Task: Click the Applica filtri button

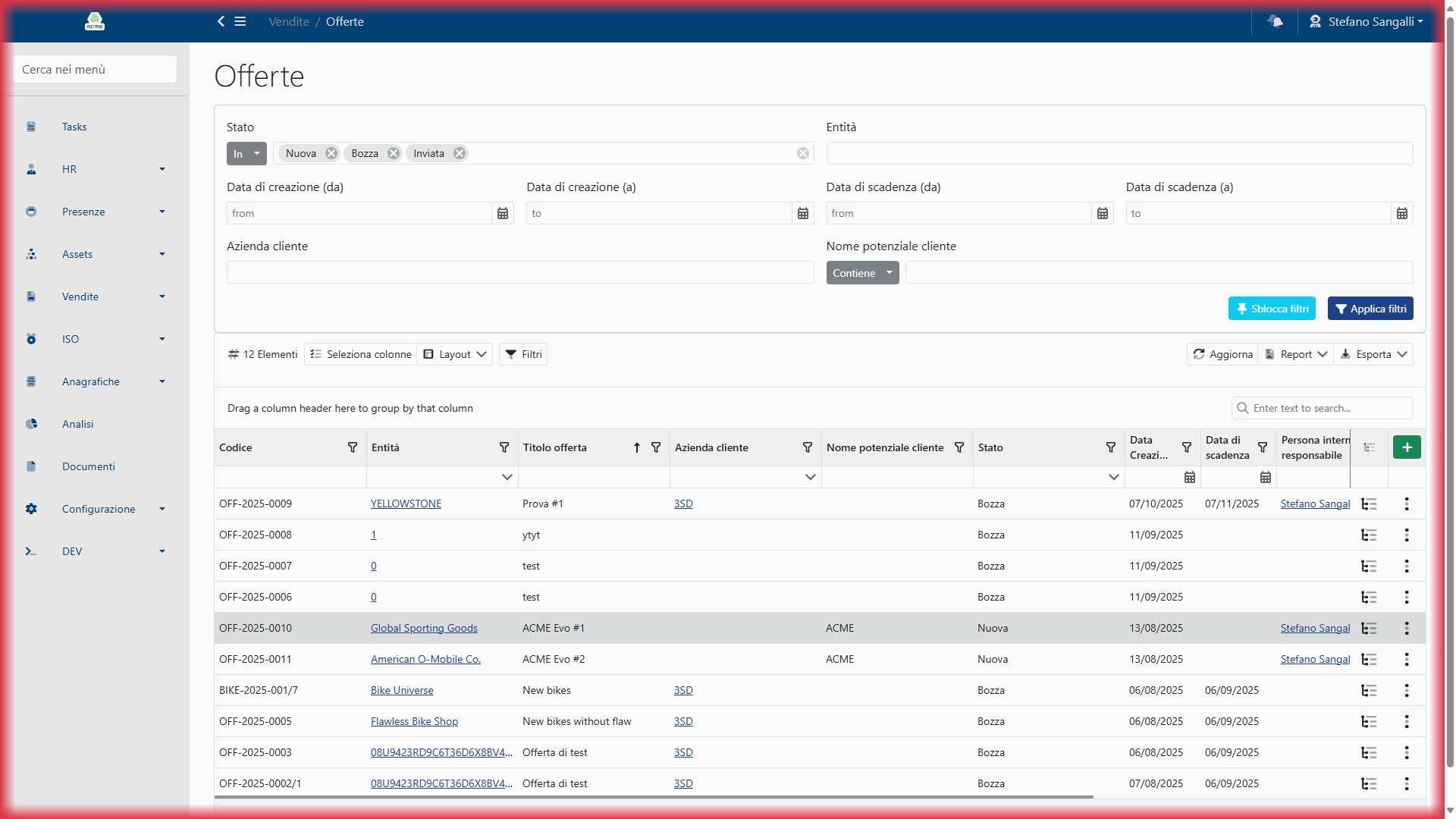Action: coord(1370,309)
